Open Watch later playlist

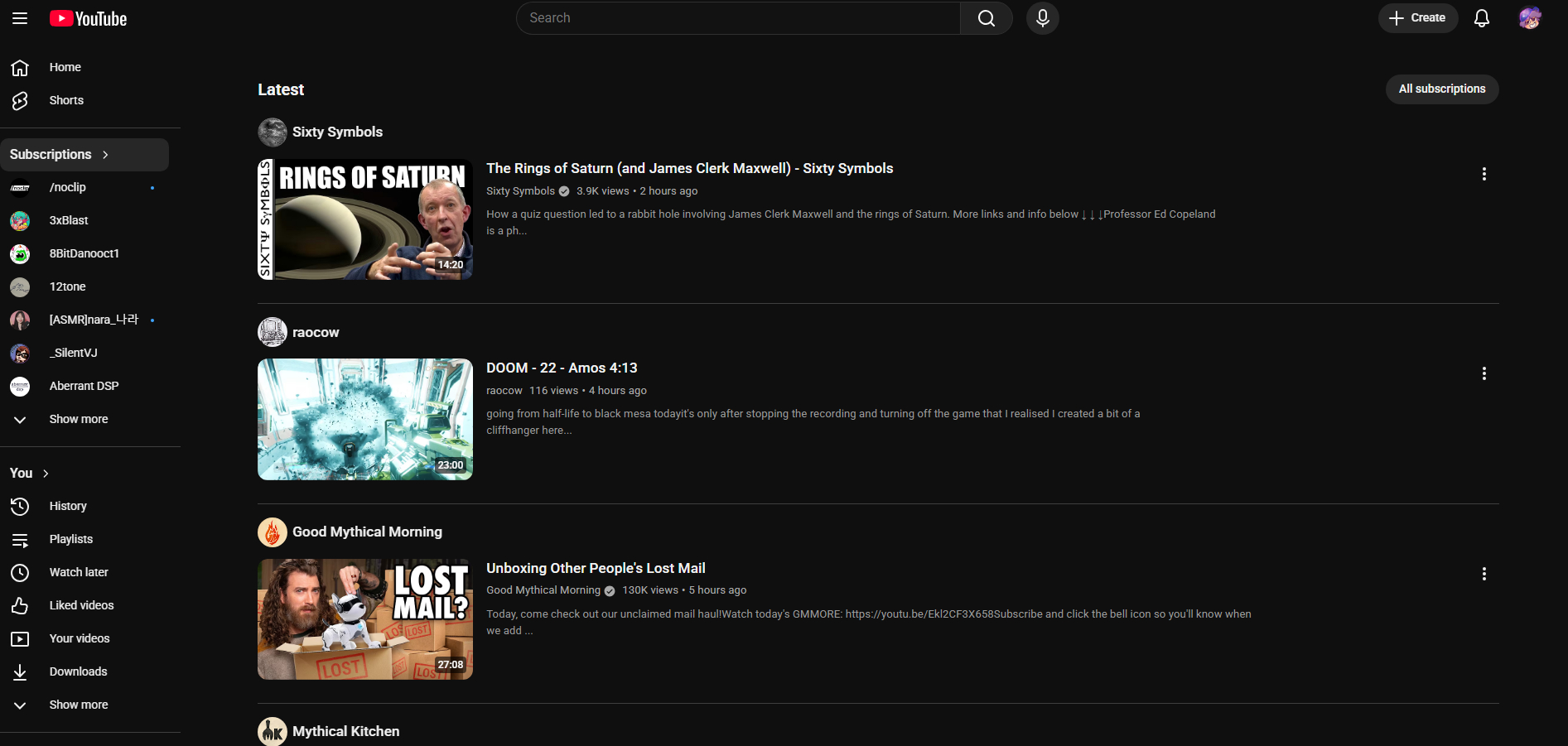coord(79,572)
